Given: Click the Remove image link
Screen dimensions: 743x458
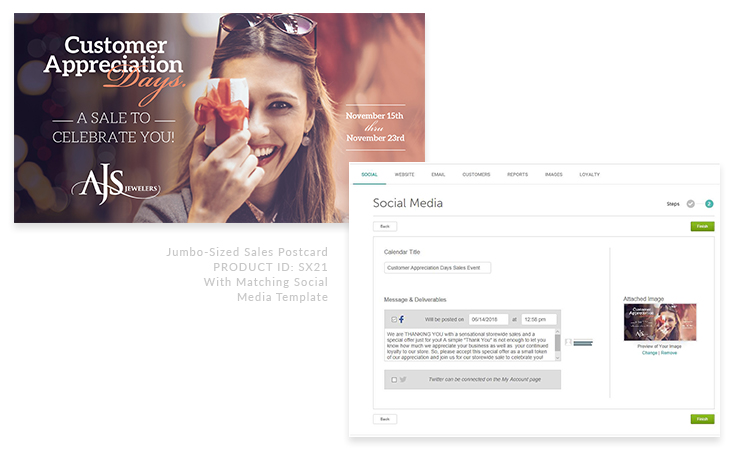Looking at the screenshot, I should [x=669, y=353].
